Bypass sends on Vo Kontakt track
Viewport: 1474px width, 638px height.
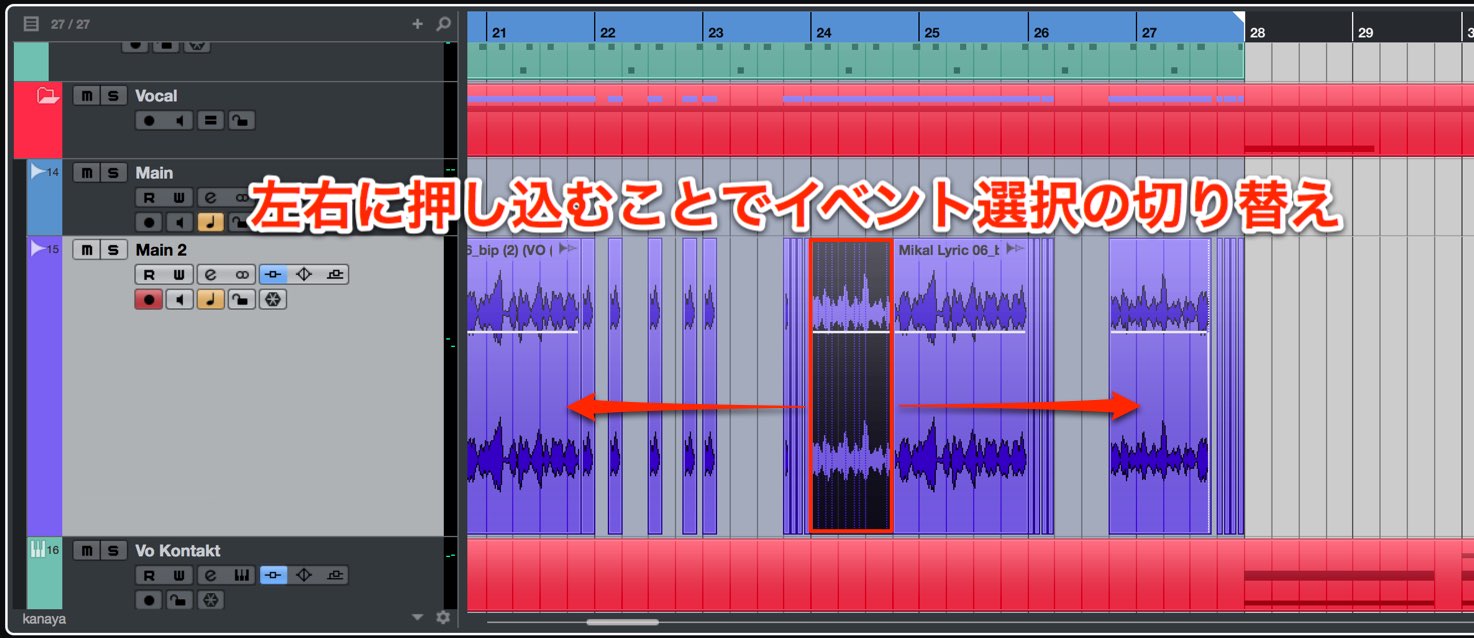tap(334, 575)
